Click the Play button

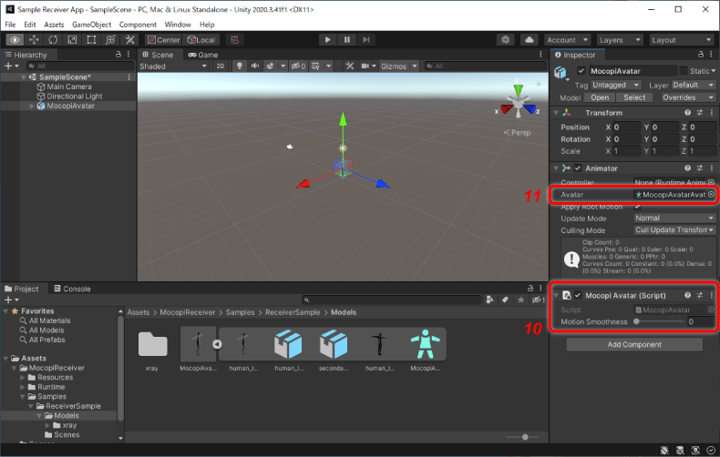click(x=327, y=40)
